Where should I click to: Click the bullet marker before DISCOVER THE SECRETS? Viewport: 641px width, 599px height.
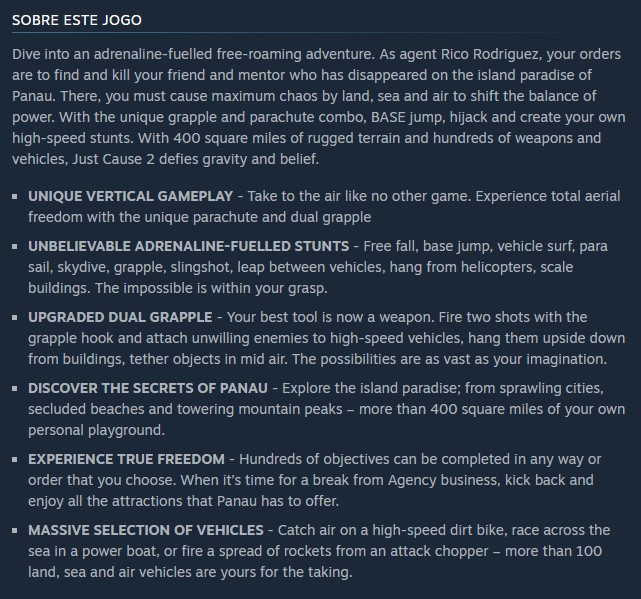[16, 388]
